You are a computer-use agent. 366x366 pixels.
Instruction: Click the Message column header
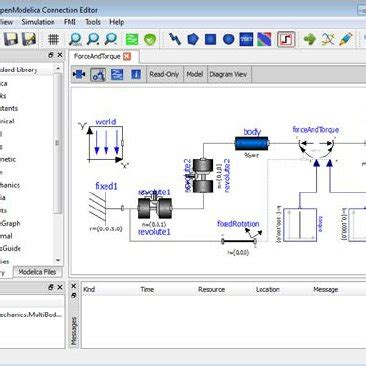click(x=326, y=289)
